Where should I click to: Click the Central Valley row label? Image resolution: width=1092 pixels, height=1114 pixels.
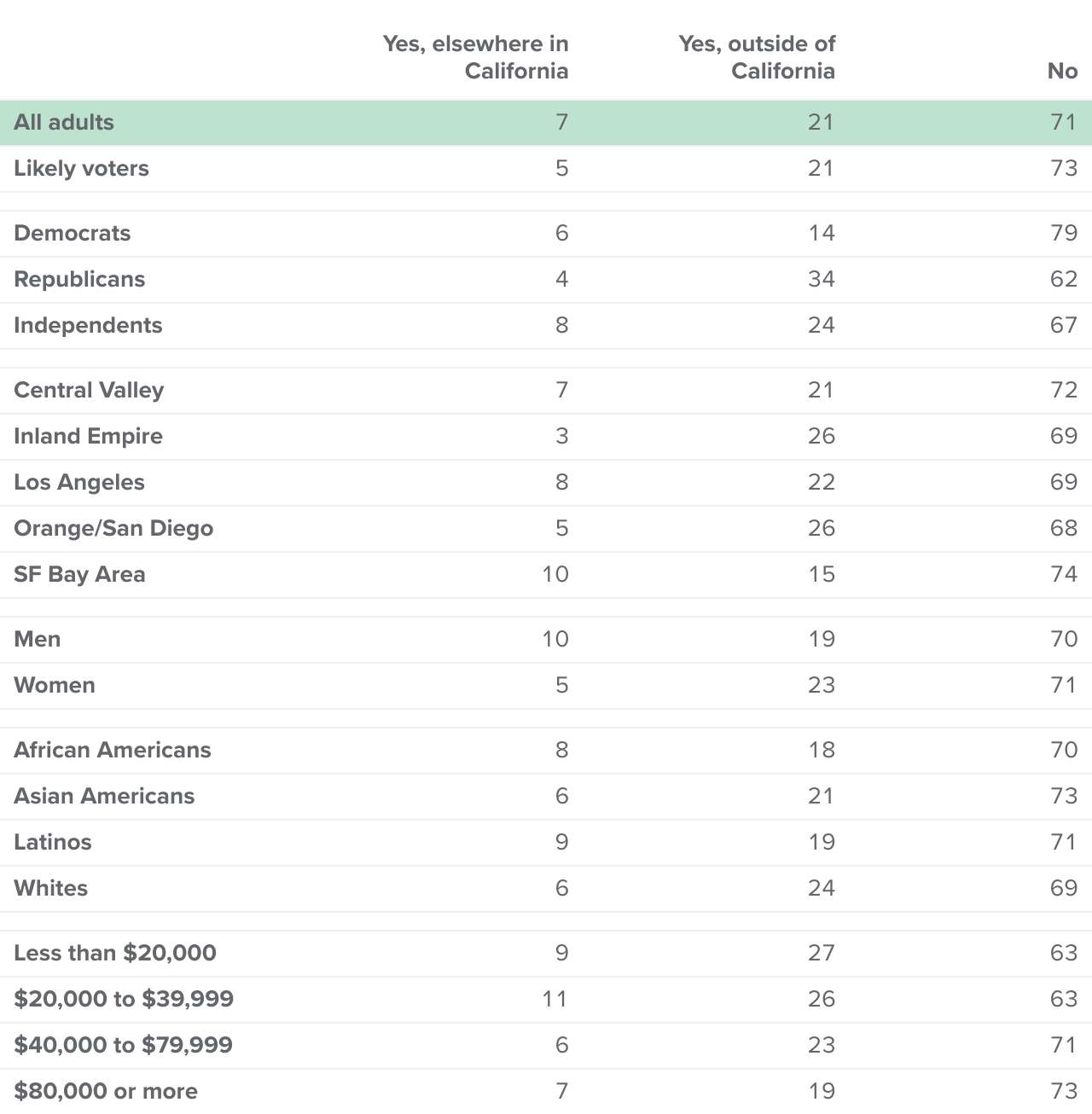[x=89, y=390]
